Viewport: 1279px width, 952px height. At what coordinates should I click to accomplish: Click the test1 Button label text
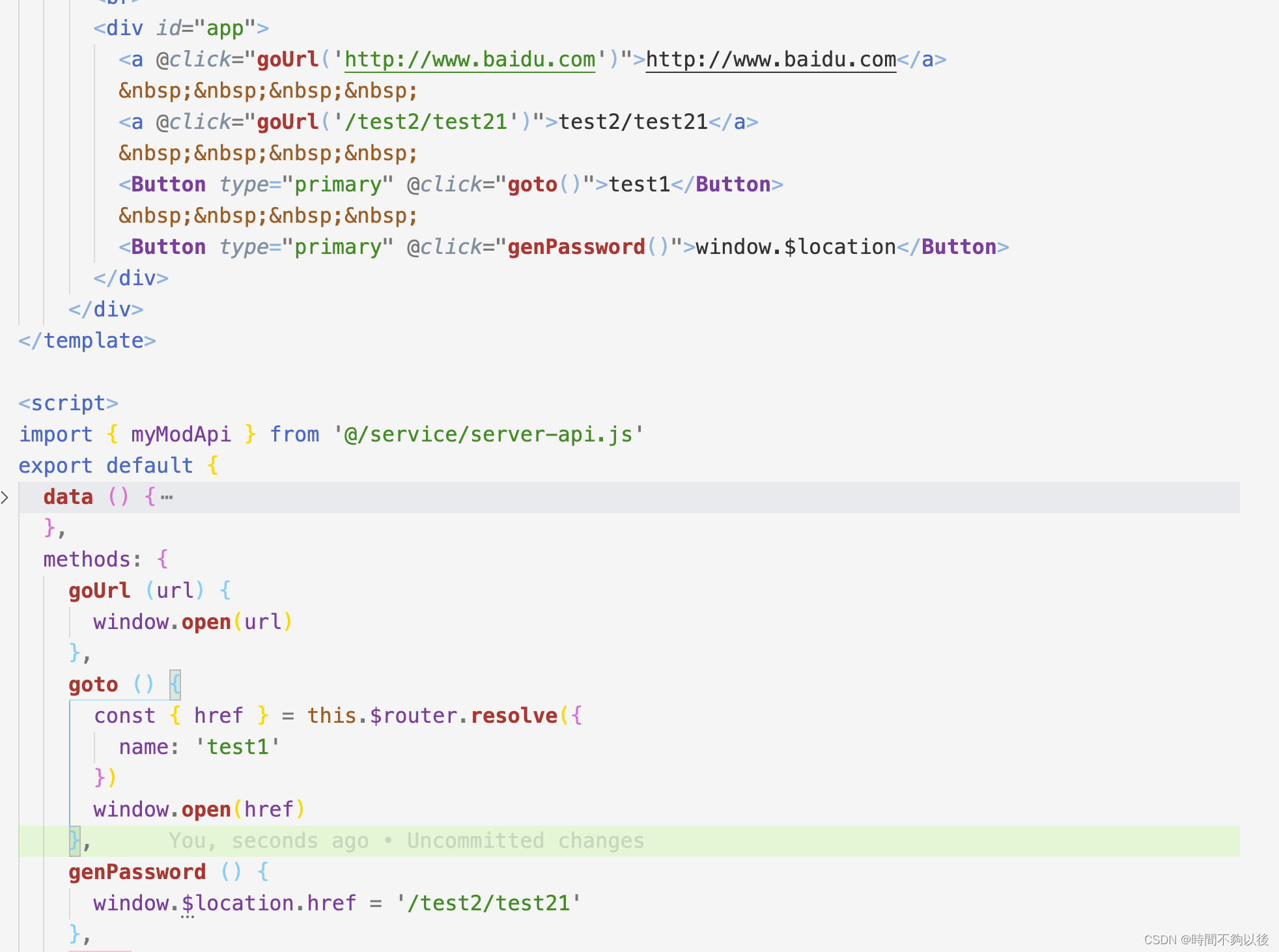click(x=639, y=184)
